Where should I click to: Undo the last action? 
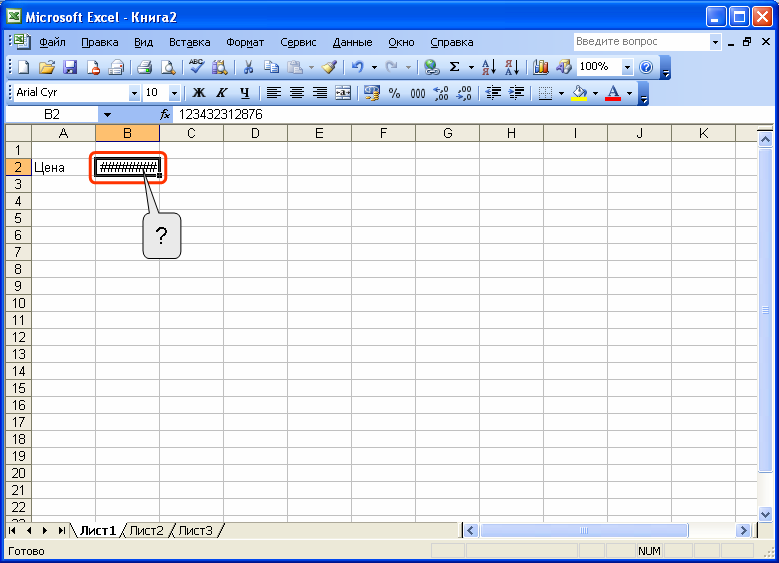coord(357,67)
